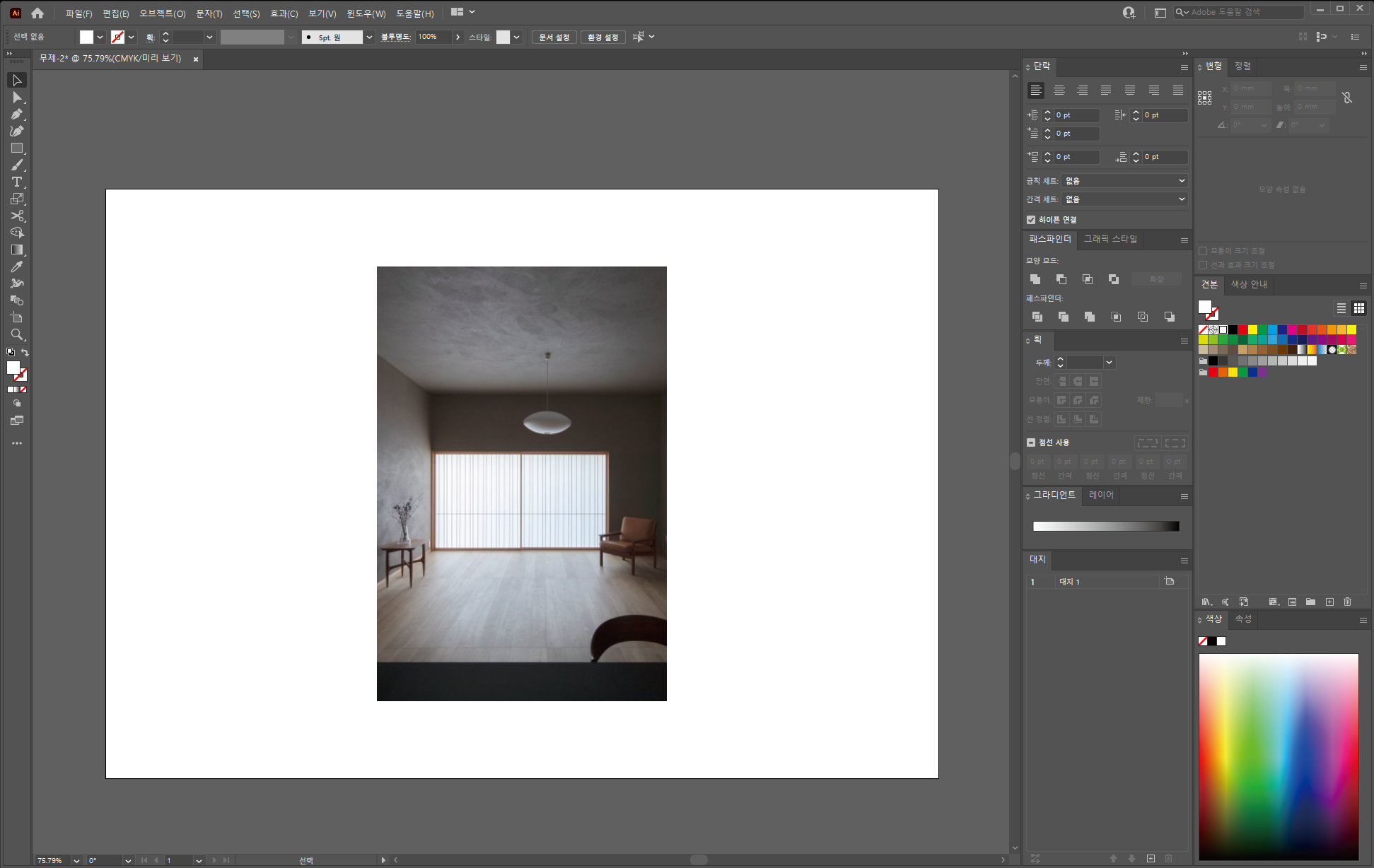Click the 환경 설정 button
The height and width of the screenshot is (868, 1374).
click(602, 37)
